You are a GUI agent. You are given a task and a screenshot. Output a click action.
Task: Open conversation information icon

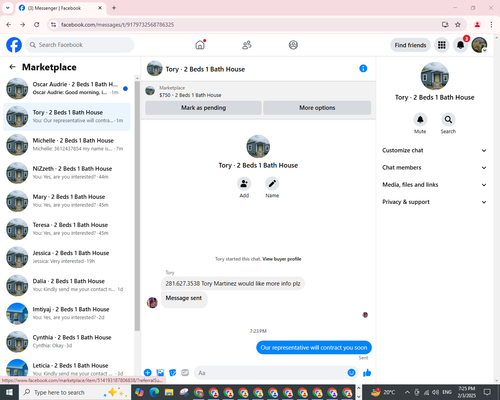(x=363, y=68)
